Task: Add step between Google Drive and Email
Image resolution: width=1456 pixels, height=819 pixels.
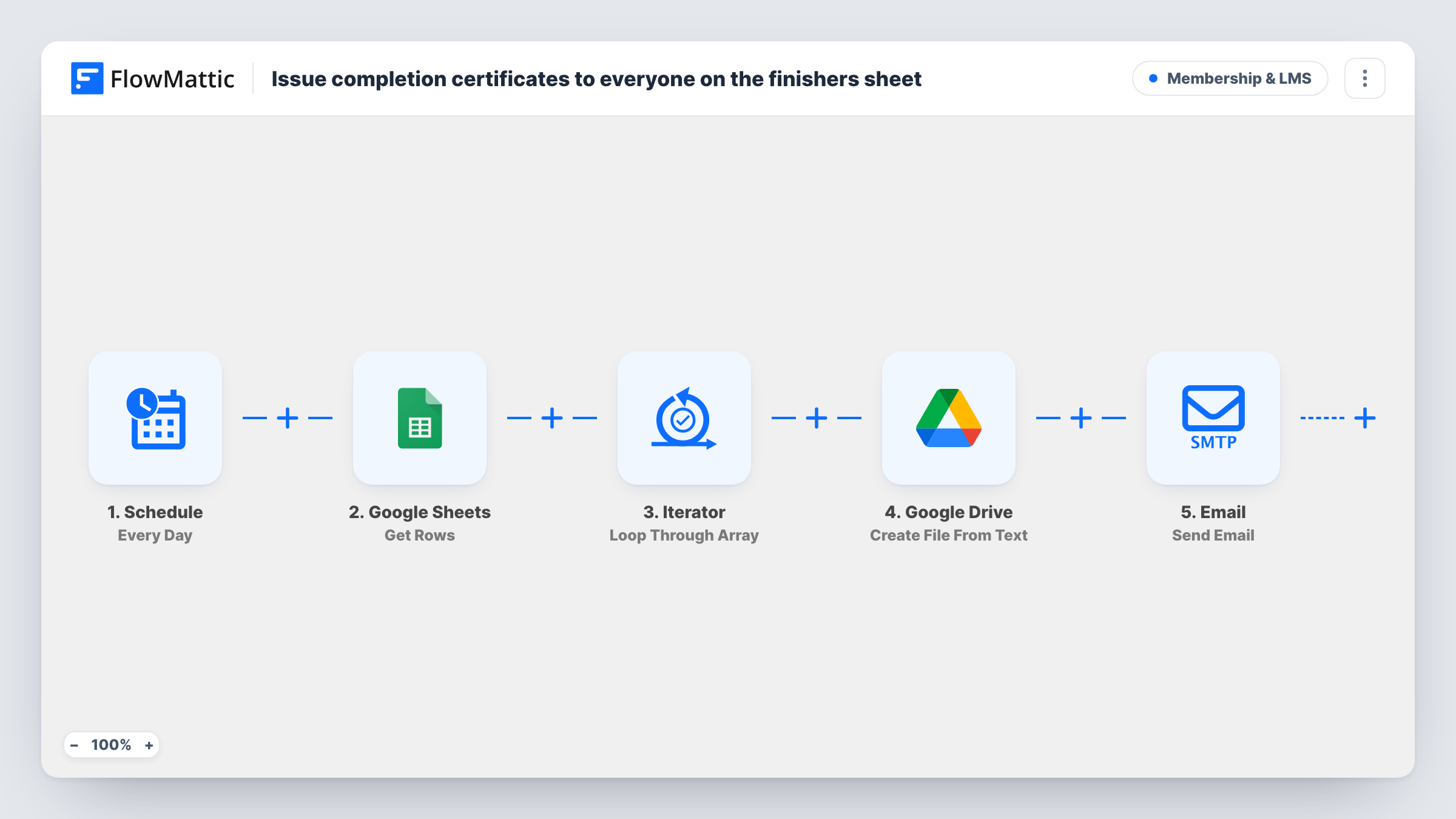Action: 1081,418
